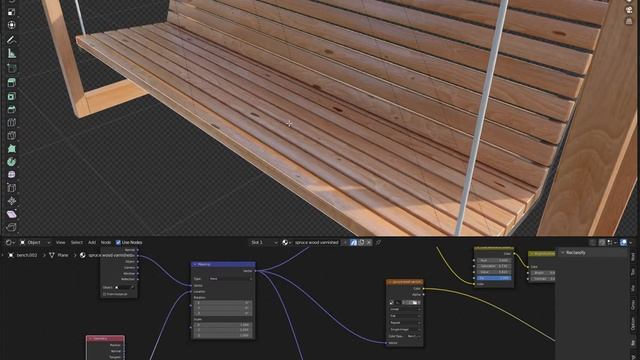This screenshot has width=640, height=360.
Task: Open the Add menu in node editor
Action: pyautogui.click(x=92, y=242)
